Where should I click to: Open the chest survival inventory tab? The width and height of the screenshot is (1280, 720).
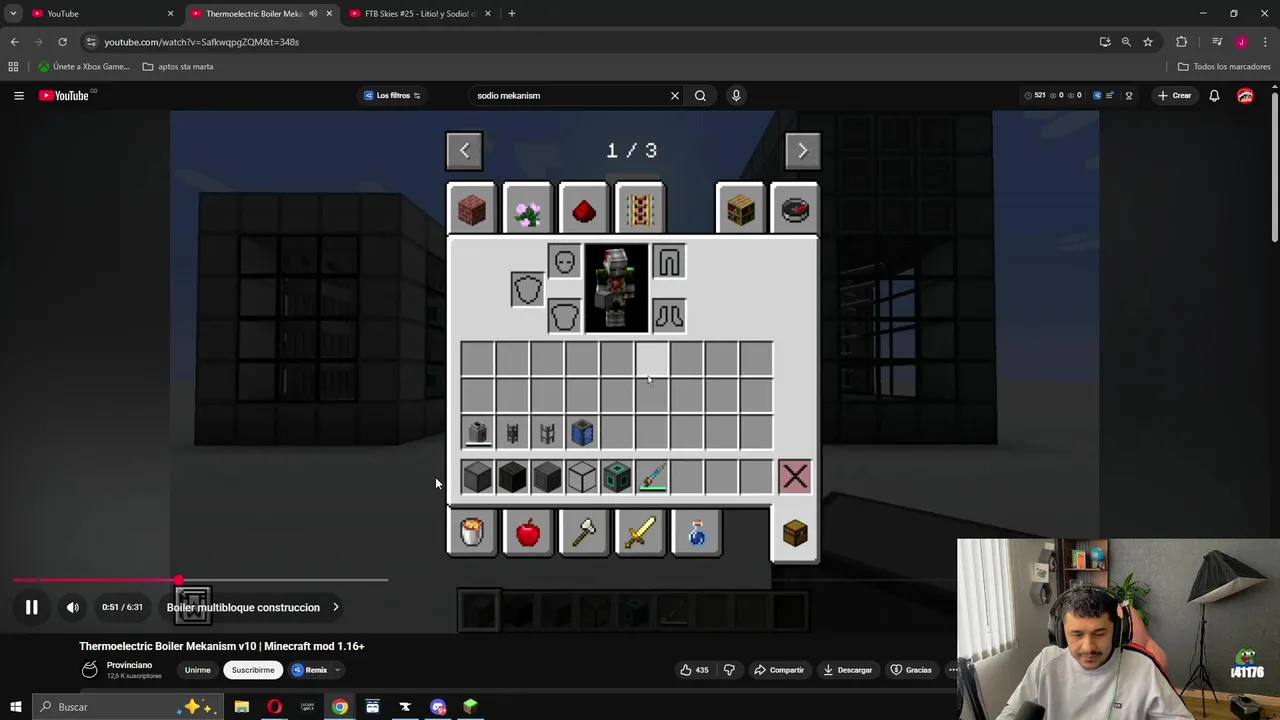coord(795,533)
